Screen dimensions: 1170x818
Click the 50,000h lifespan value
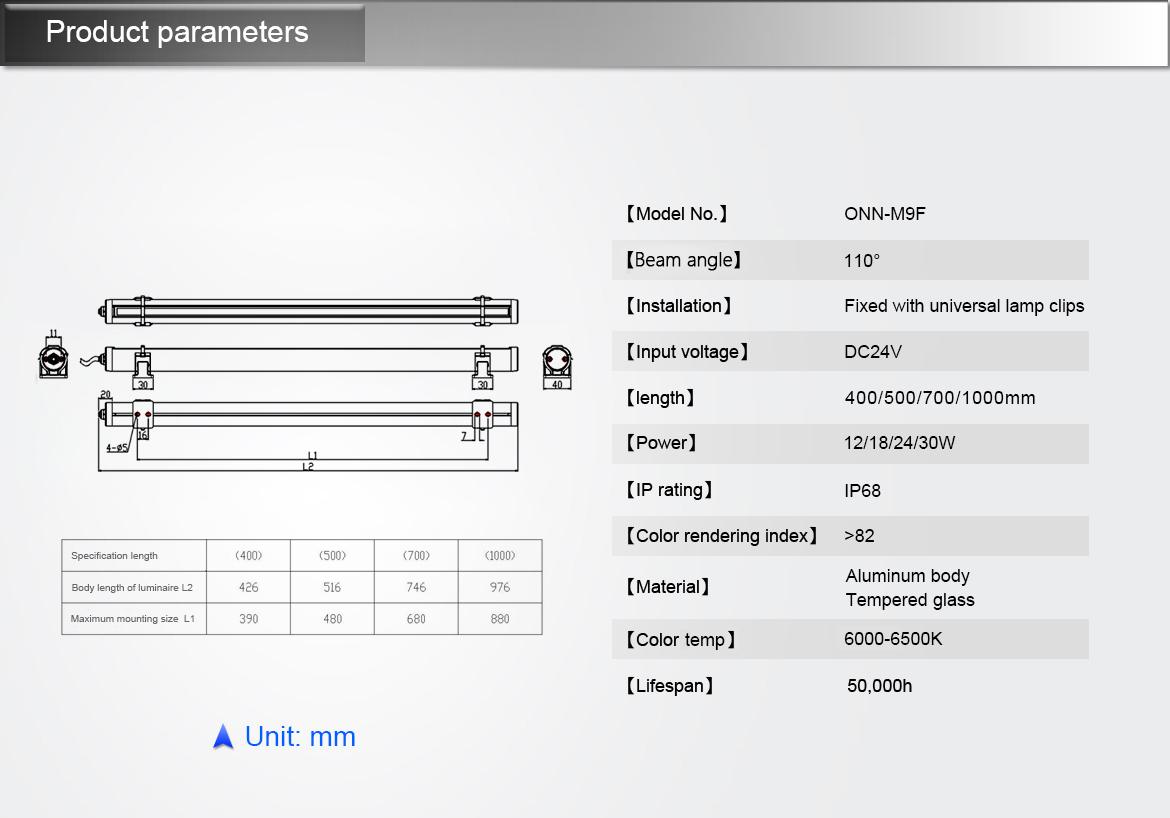[879, 686]
